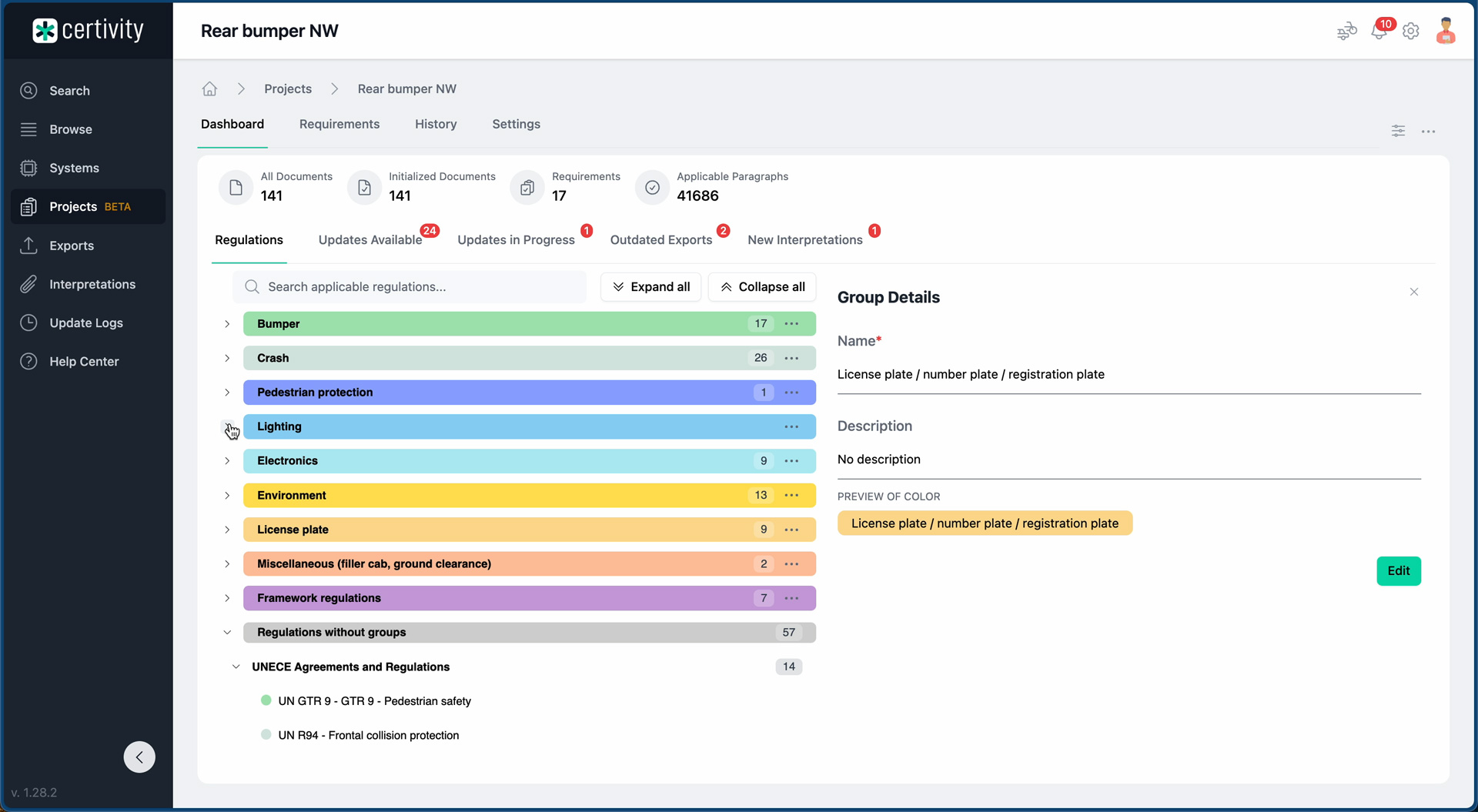Viewport: 1478px width, 812px height.
Task: Open the settings gear icon
Action: click(1410, 32)
